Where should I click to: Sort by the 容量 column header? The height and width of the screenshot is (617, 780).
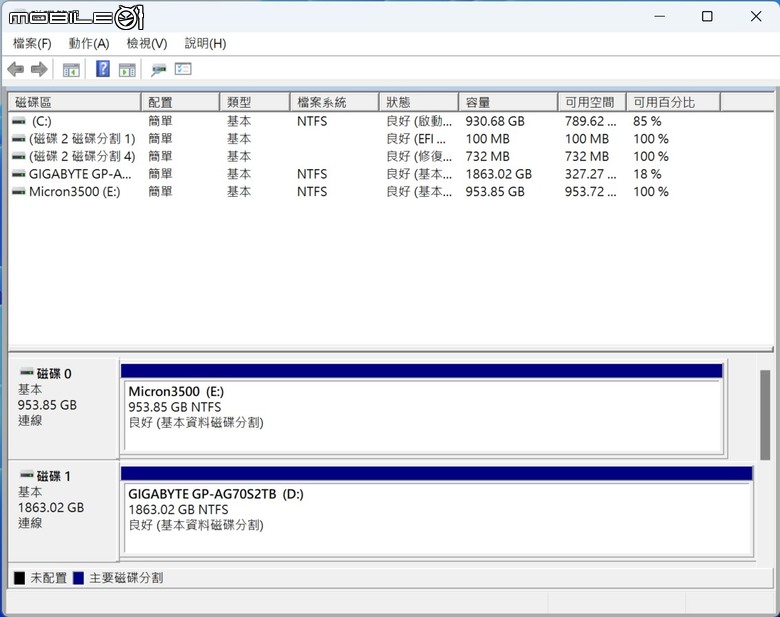(508, 102)
